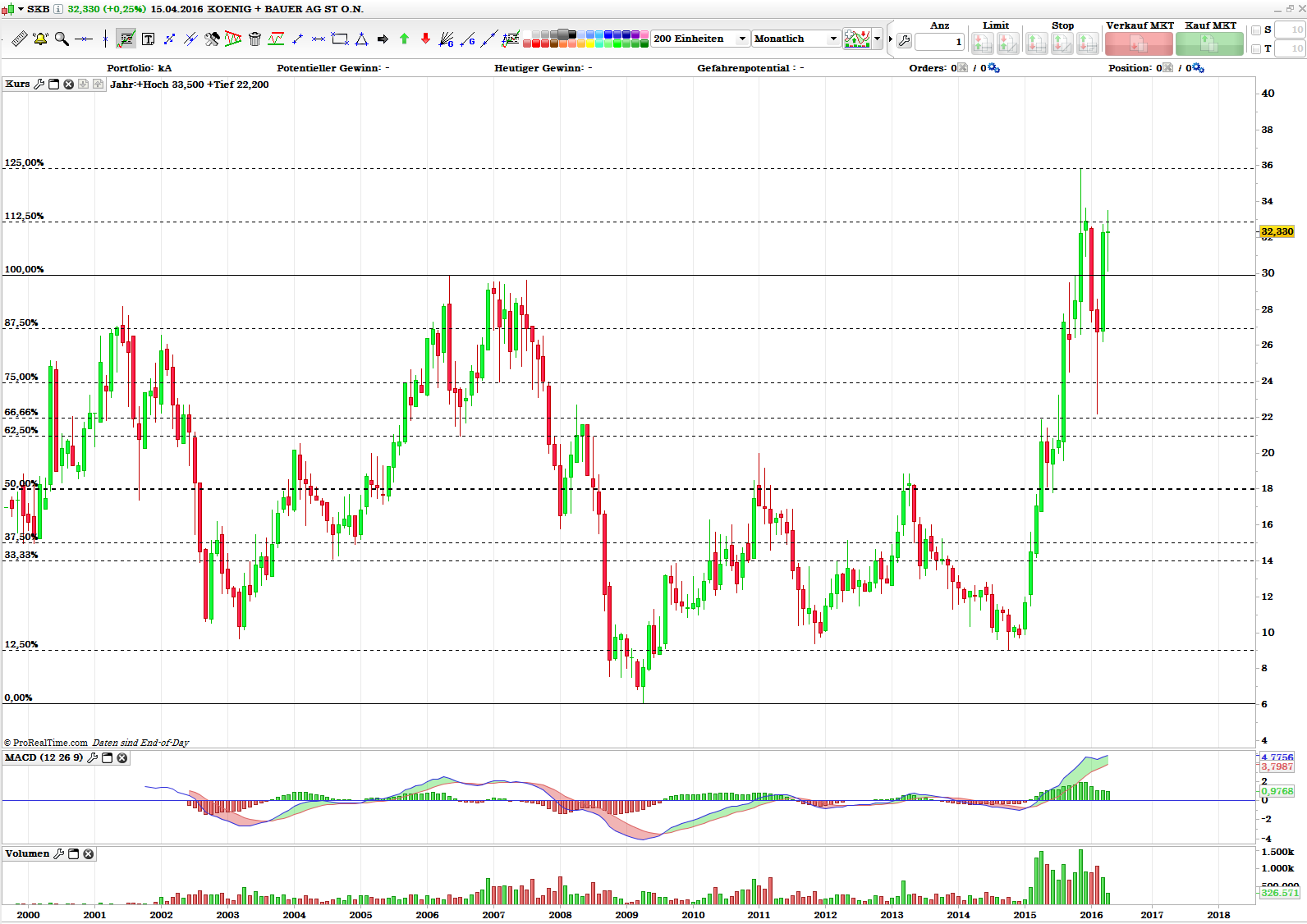
Task: Enable the S stop checkbox
Action: pos(1256,30)
